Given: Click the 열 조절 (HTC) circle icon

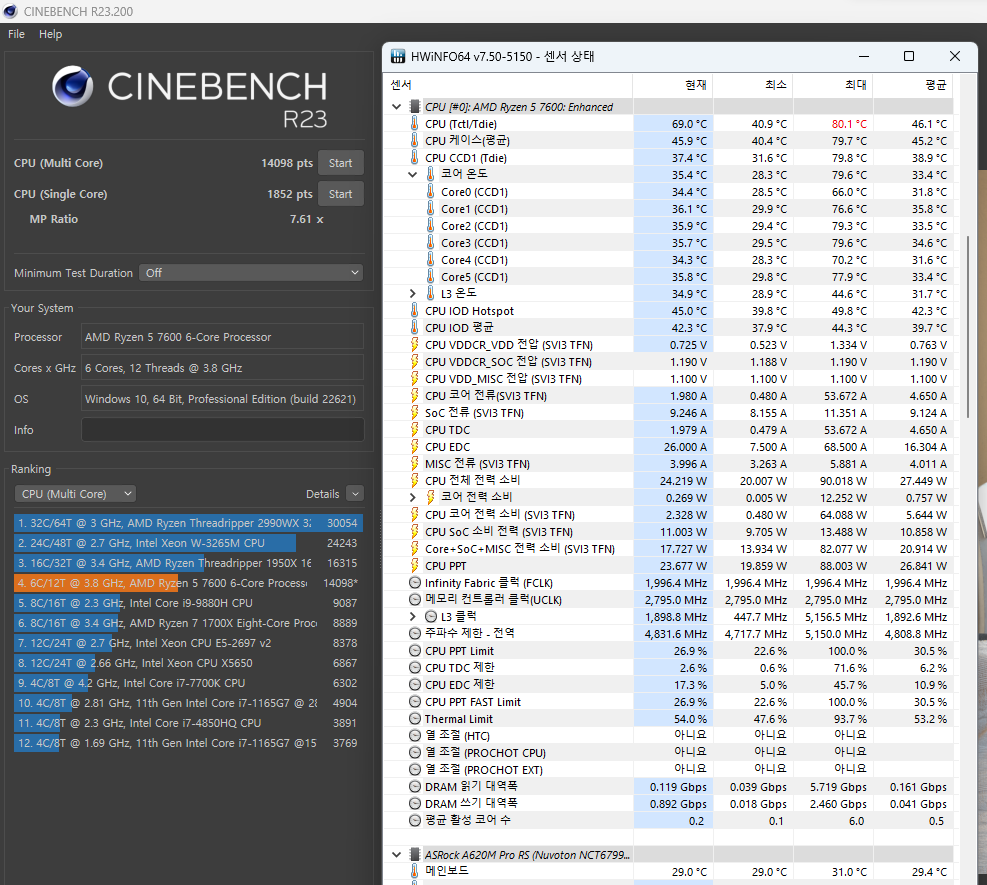Looking at the screenshot, I should click(x=415, y=735).
